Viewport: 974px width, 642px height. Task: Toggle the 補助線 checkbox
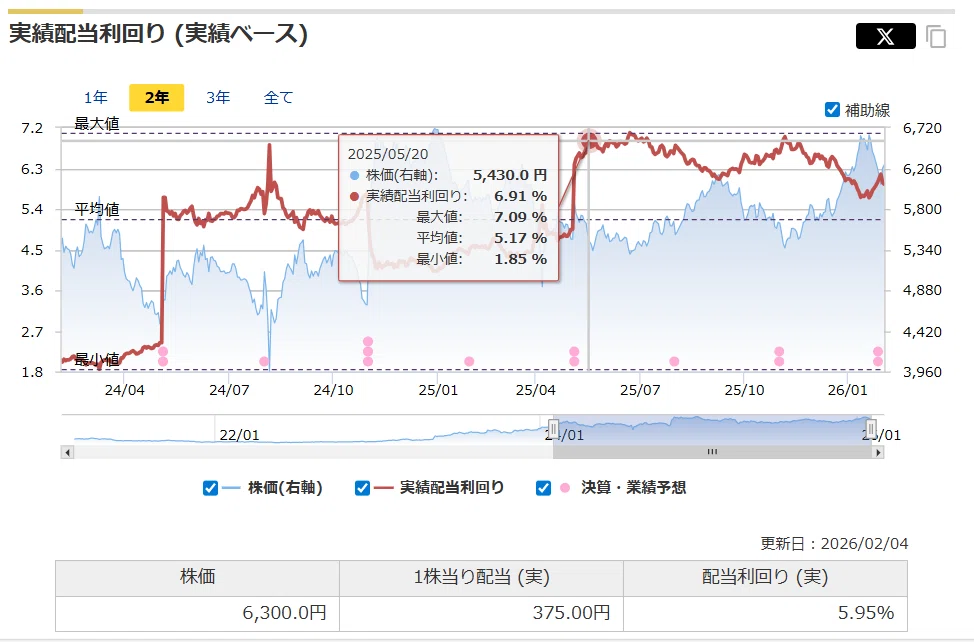click(x=832, y=110)
